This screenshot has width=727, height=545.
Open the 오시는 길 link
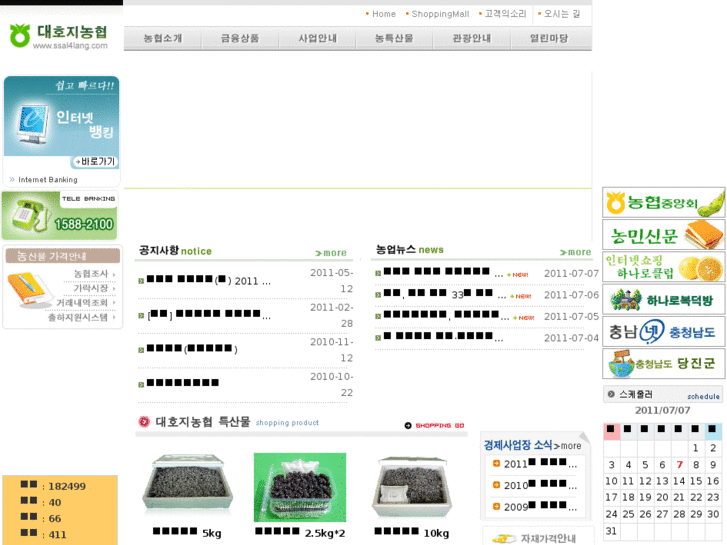pyautogui.click(x=561, y=14)
